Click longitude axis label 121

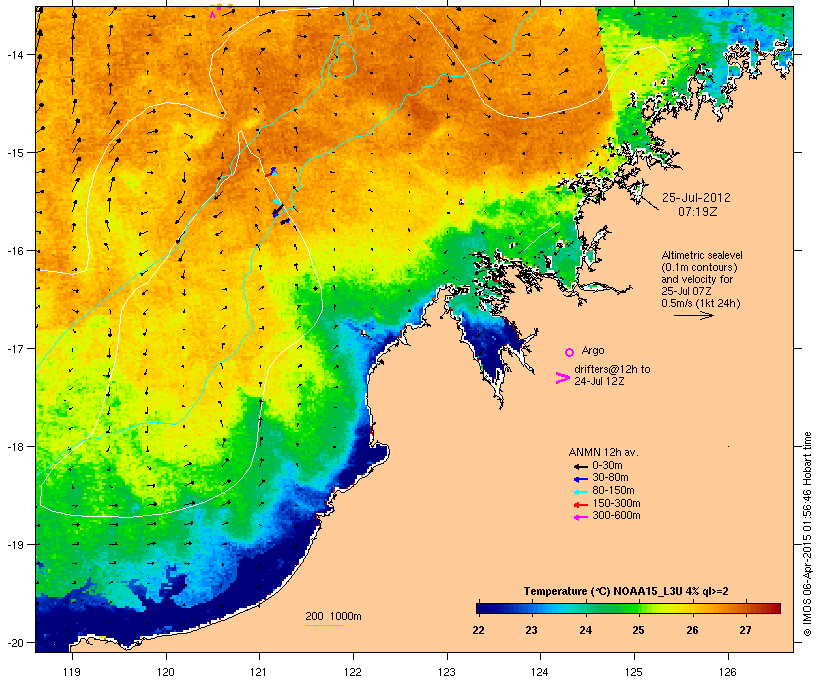(x=259, y=672)
